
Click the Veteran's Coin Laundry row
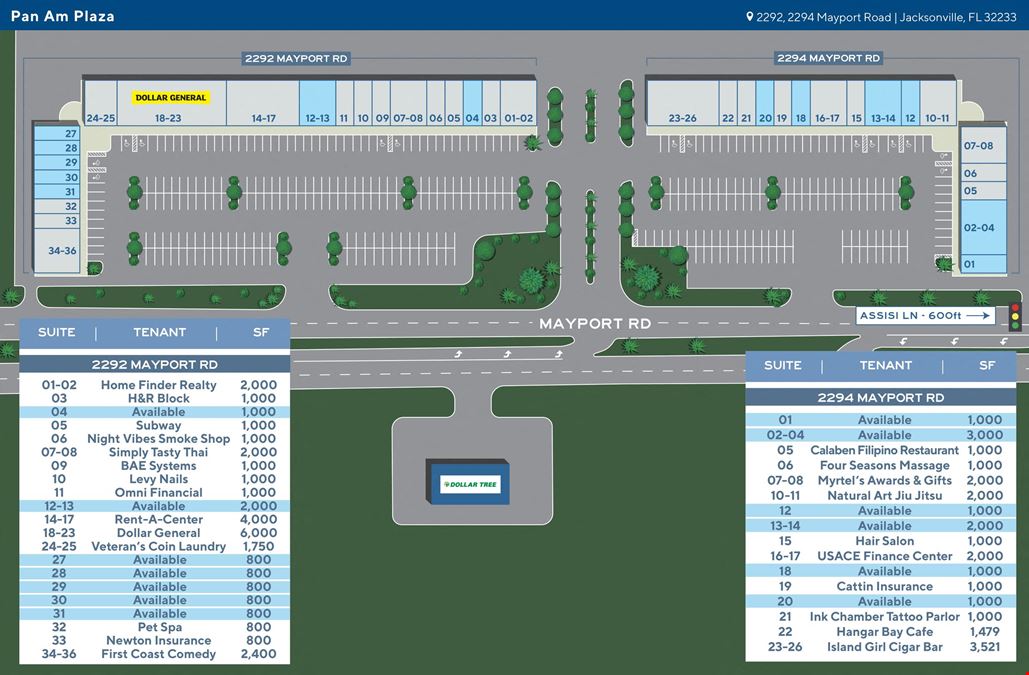pyautogui.click(x=155, y=546)
